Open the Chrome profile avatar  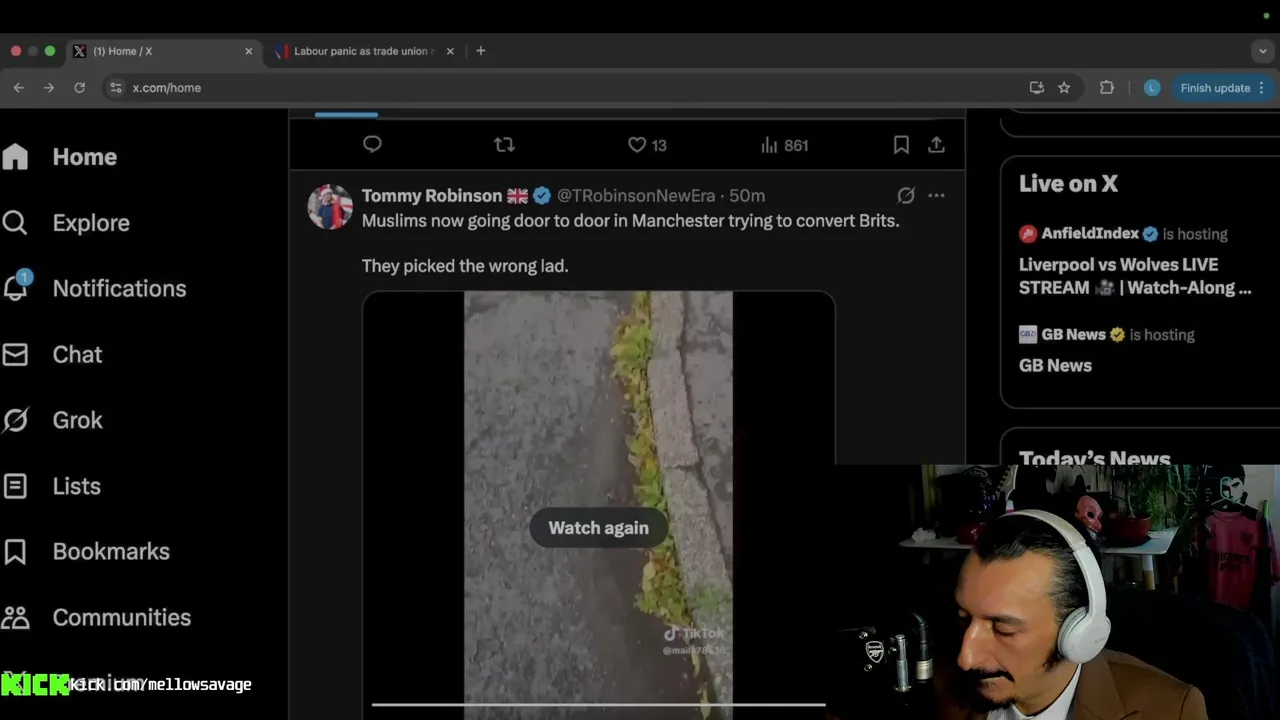pos(1152,88)
